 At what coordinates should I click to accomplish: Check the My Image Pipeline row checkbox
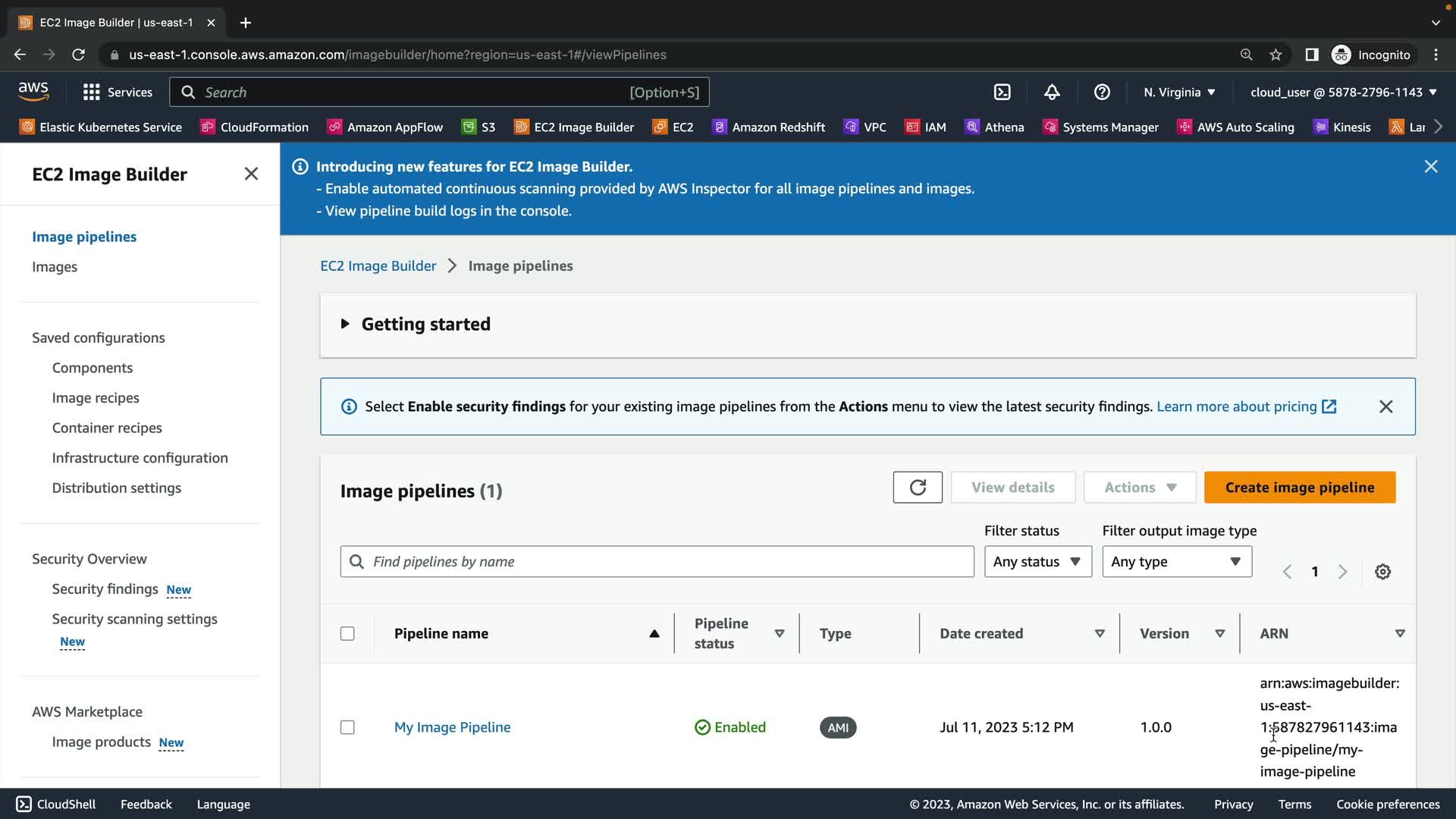pyautogui.click(x=347, y=727)
